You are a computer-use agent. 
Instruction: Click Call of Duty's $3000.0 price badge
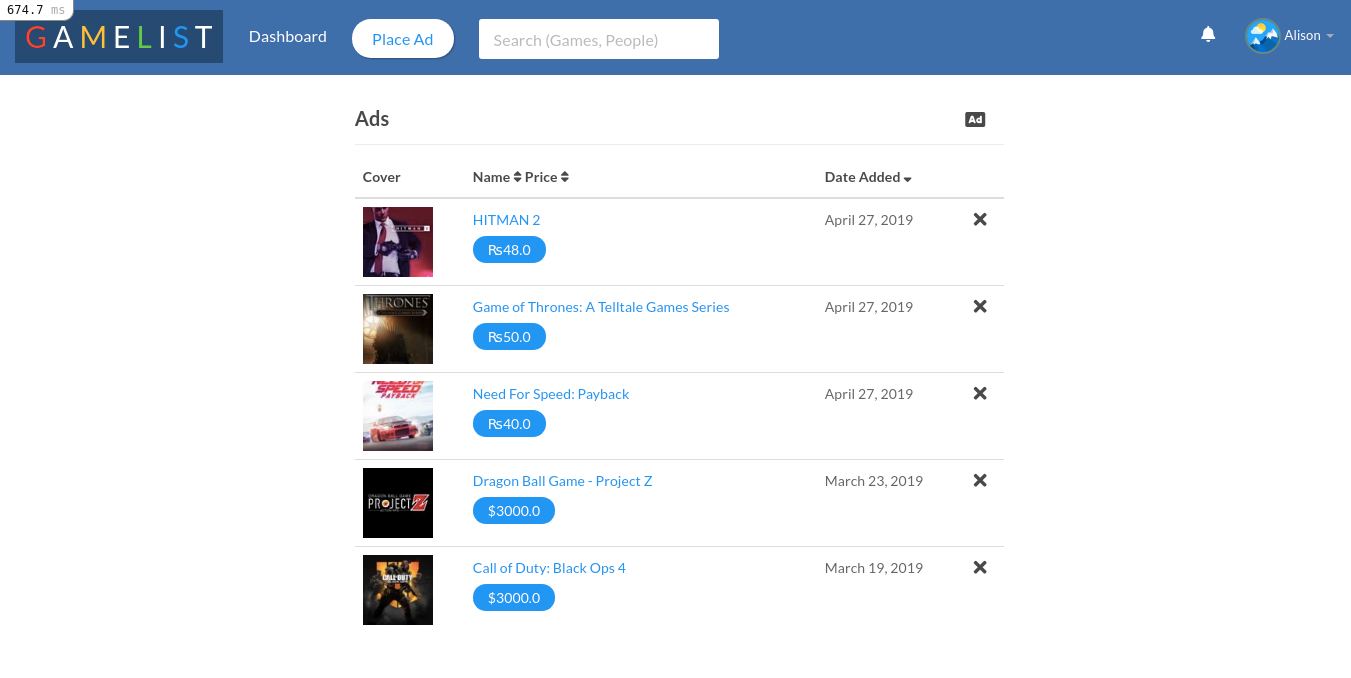point(514,598)
